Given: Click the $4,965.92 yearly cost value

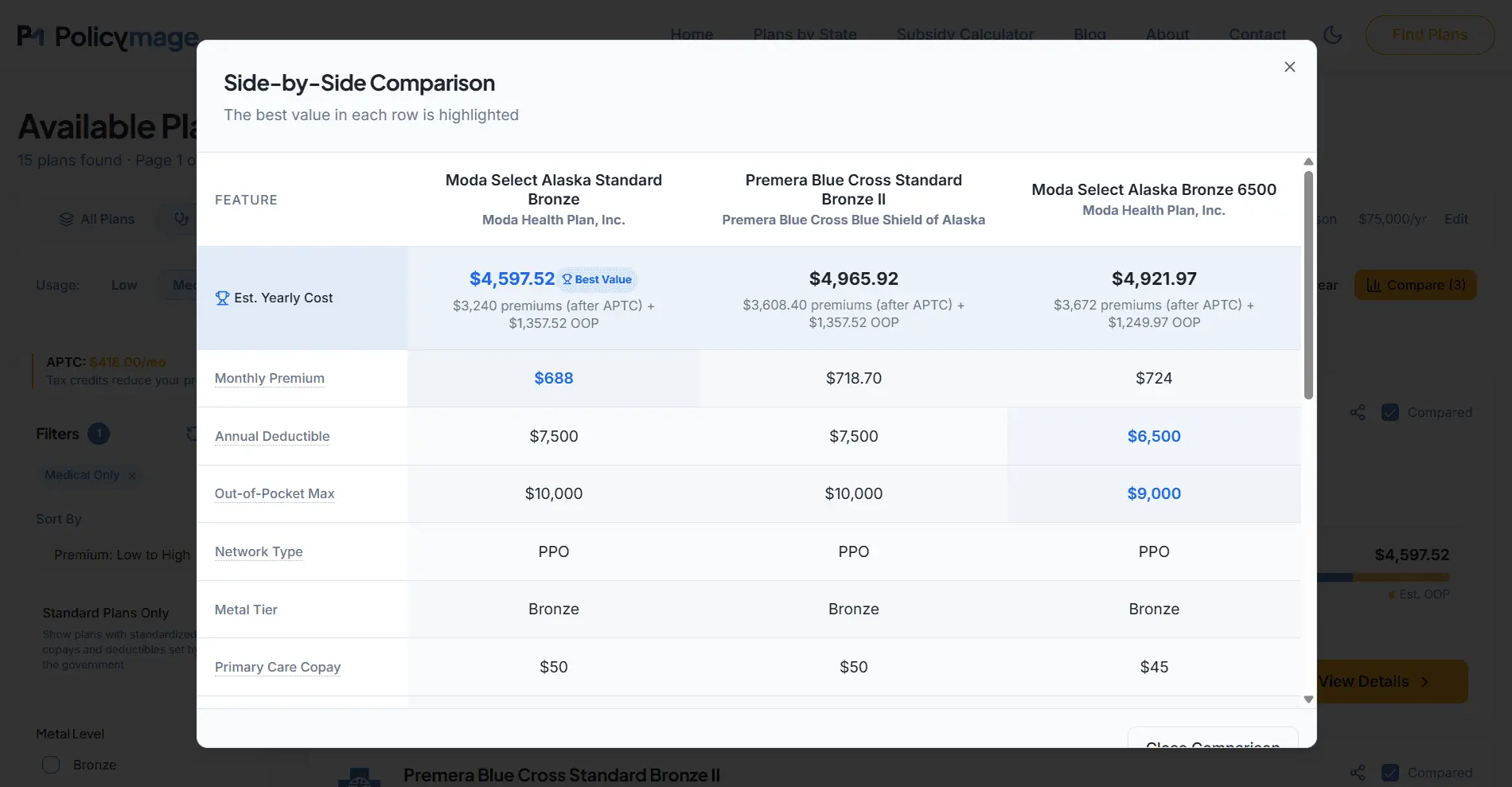Looking at the screenshot, I should click(x=854, y=279).
